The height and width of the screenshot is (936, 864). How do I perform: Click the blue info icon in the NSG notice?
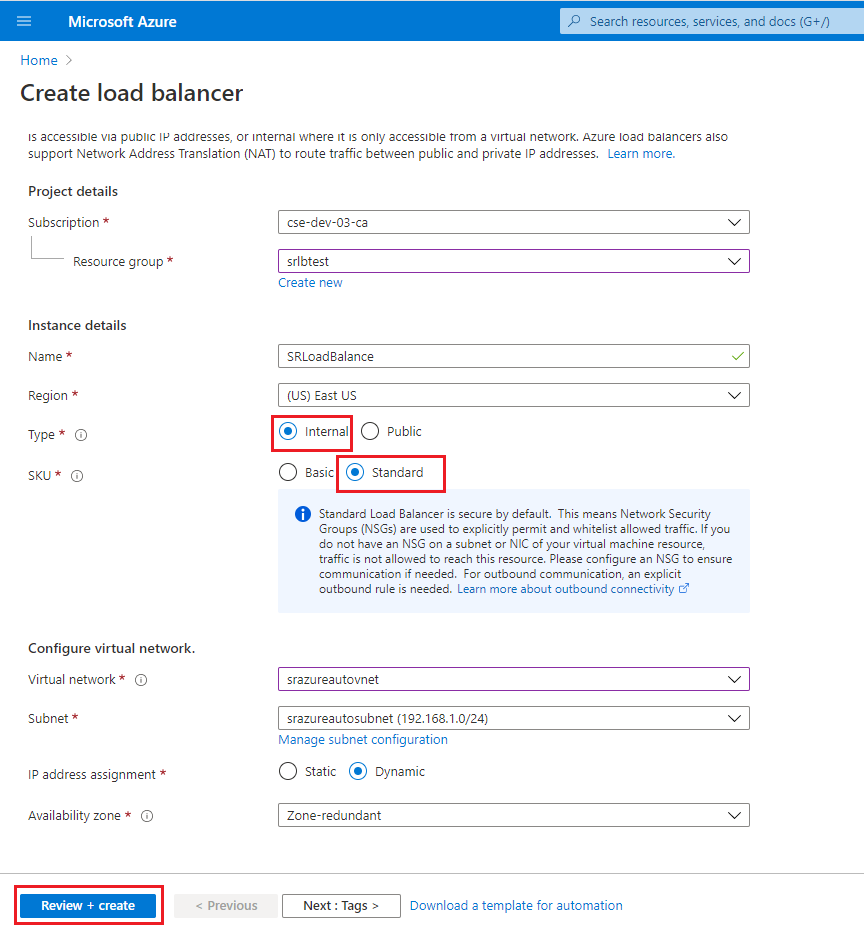pos(302,514)
